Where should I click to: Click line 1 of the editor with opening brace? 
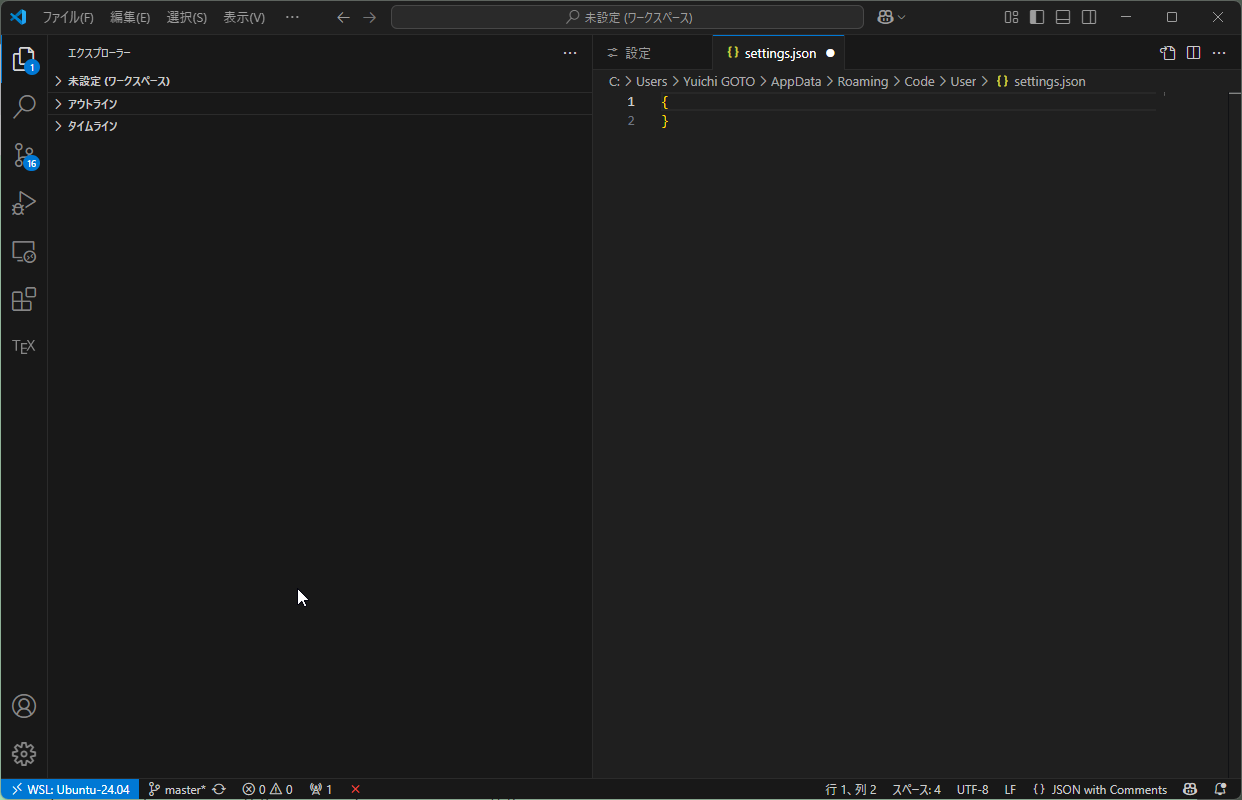(x=907, y=102)
